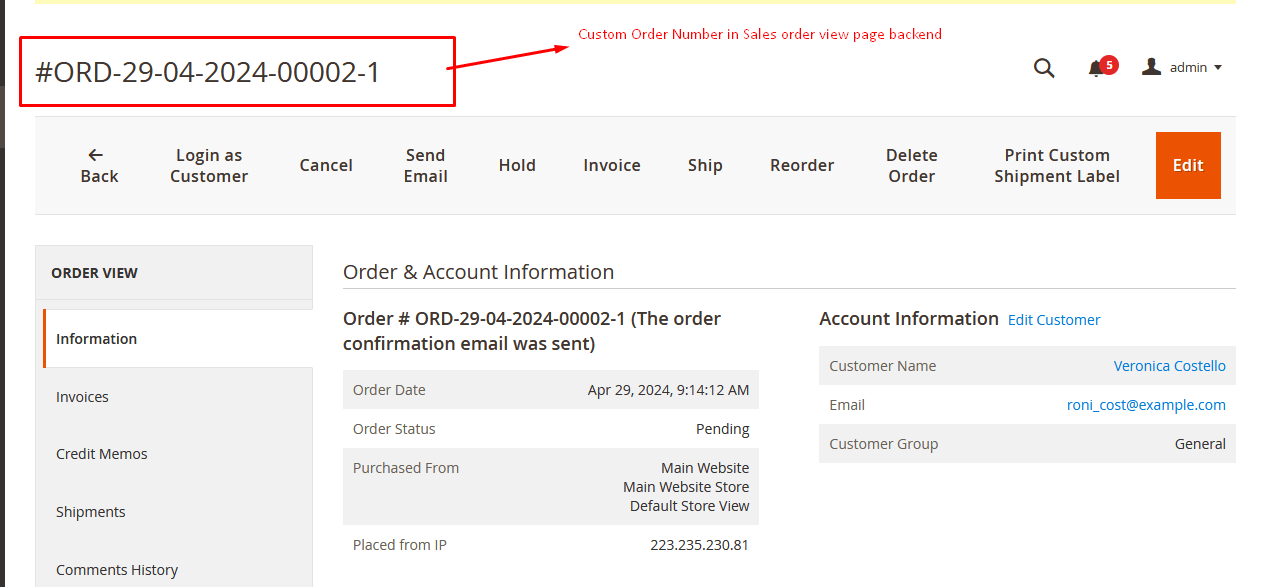Screen dimensions: 1266x587
Task: Reorder this order
Action: pos(802,165)
